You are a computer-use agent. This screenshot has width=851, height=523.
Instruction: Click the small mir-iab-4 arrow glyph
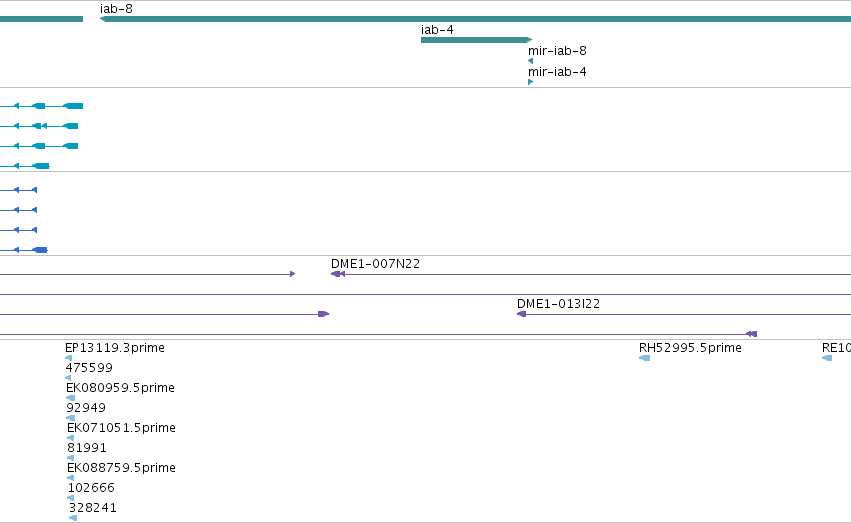(x=530, y=82)
